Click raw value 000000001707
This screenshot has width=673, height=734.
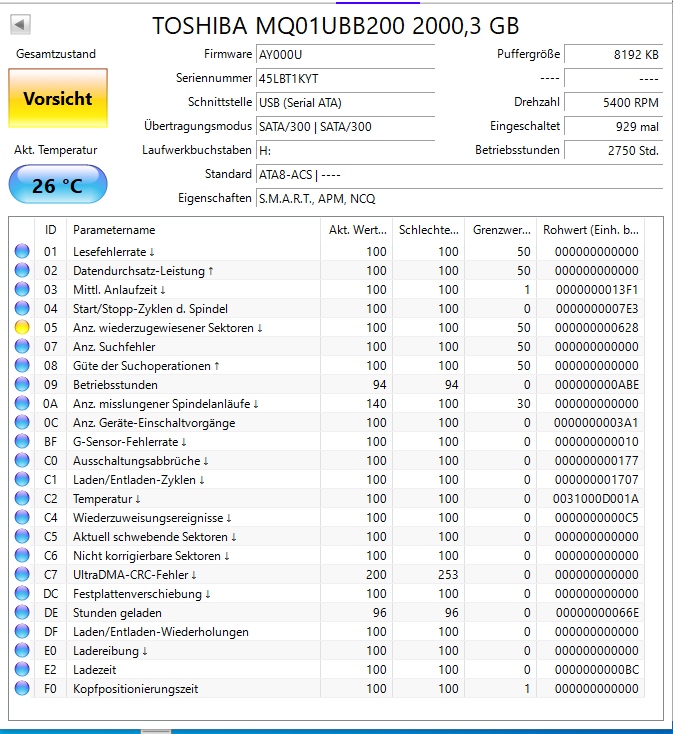coord(596,480)
